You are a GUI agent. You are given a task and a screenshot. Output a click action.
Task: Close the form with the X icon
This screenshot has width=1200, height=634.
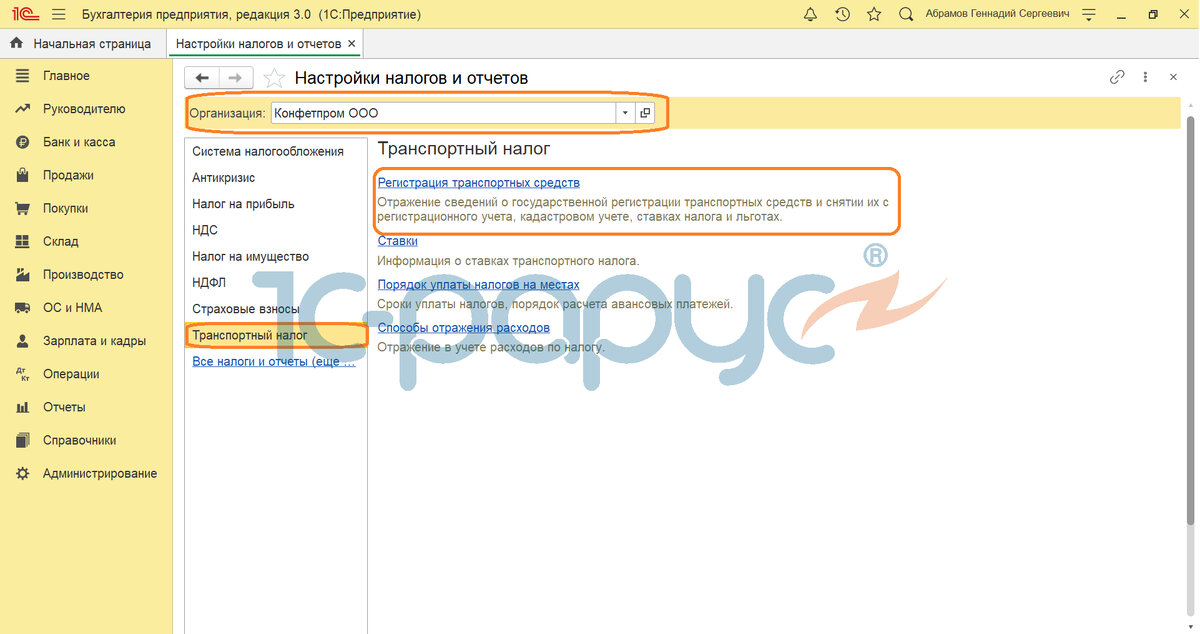[1172, 77]
